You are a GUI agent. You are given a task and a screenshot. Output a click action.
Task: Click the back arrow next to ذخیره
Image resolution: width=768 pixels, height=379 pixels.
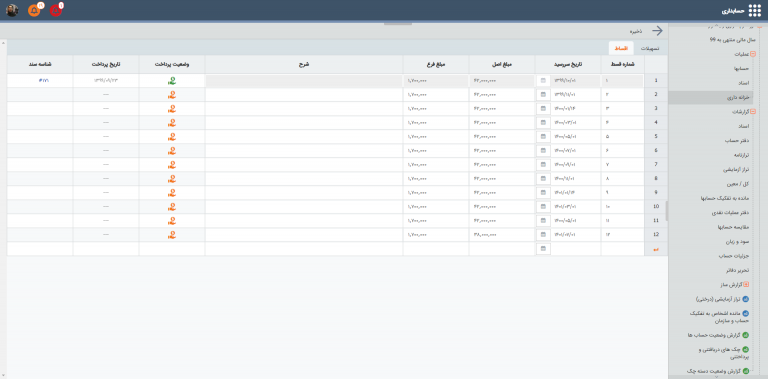pos(657,31)
